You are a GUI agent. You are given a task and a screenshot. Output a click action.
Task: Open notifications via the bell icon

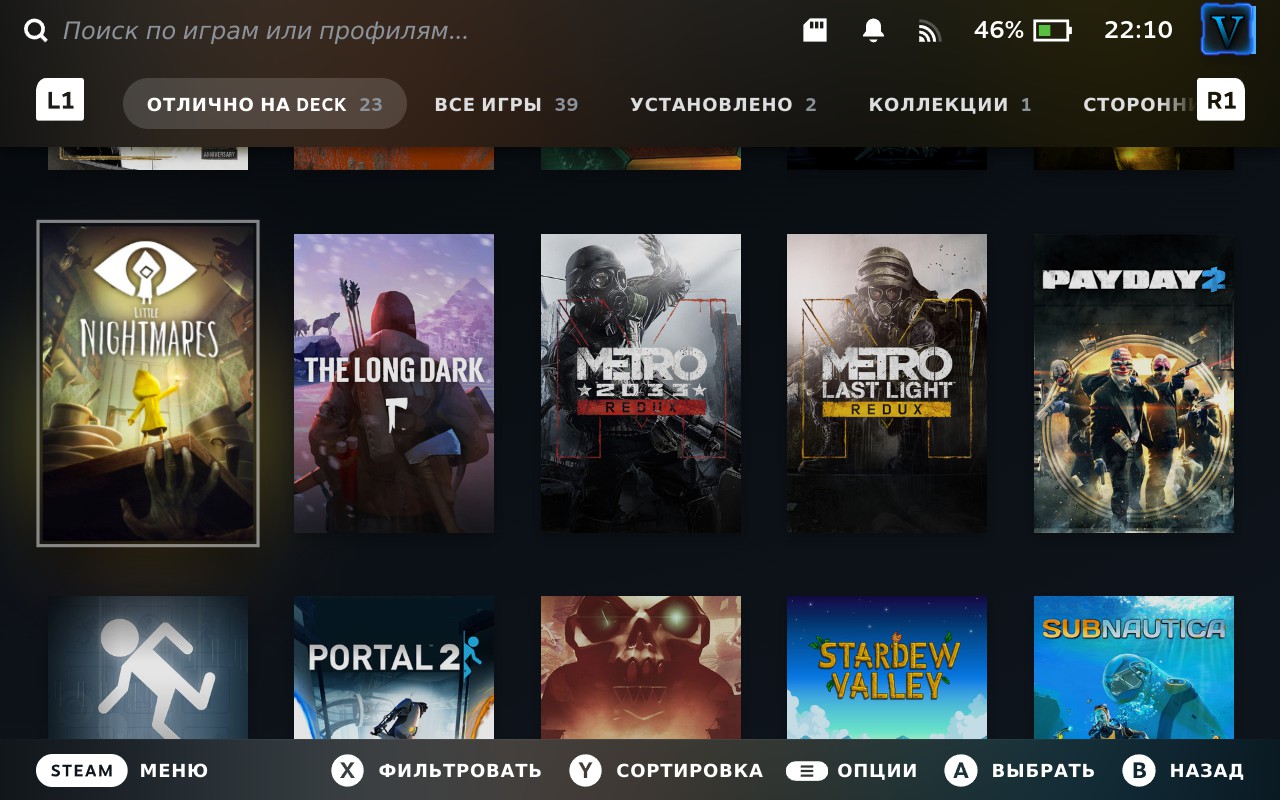pyautogui.click(x=870, y=30)
